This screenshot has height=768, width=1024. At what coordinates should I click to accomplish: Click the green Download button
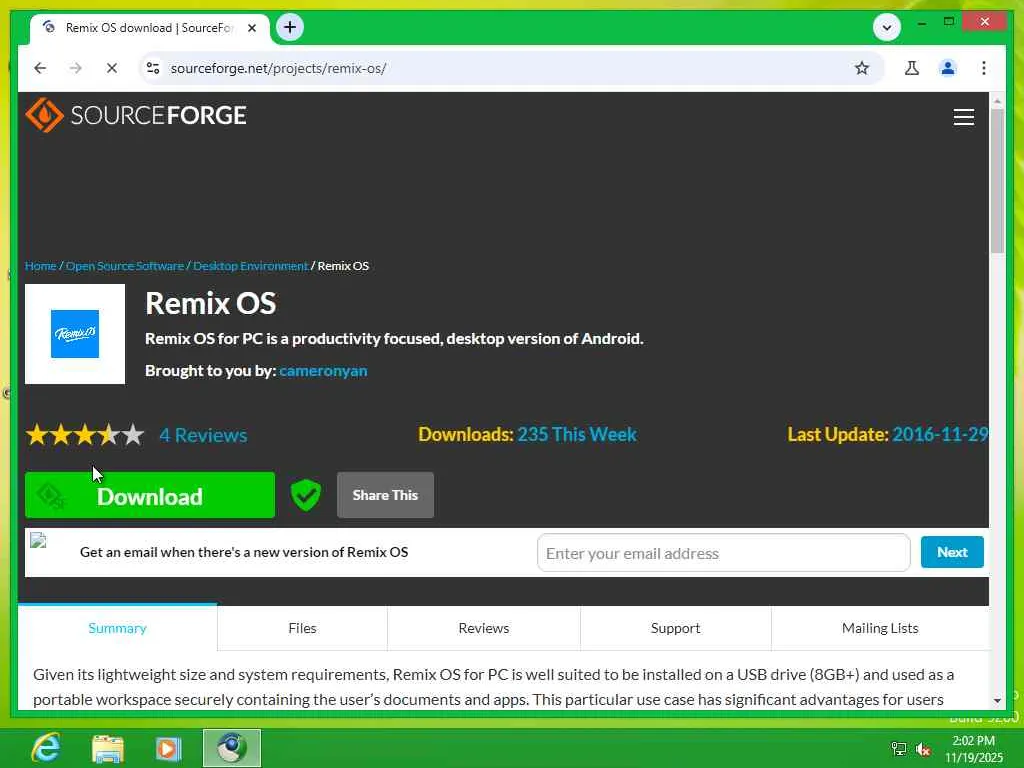(150, 495)
